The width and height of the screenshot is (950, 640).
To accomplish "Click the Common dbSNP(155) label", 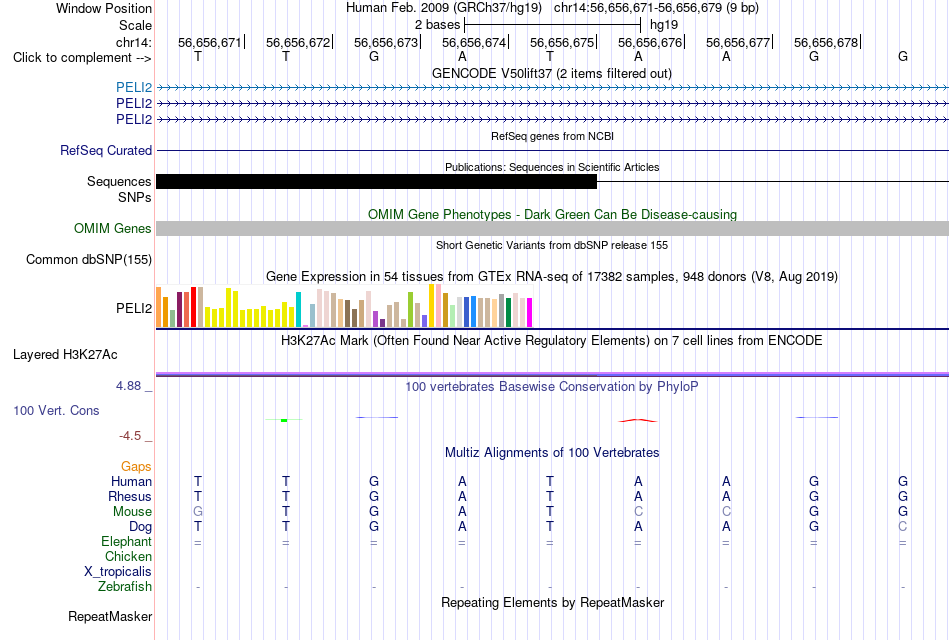I will coord(89,259).
